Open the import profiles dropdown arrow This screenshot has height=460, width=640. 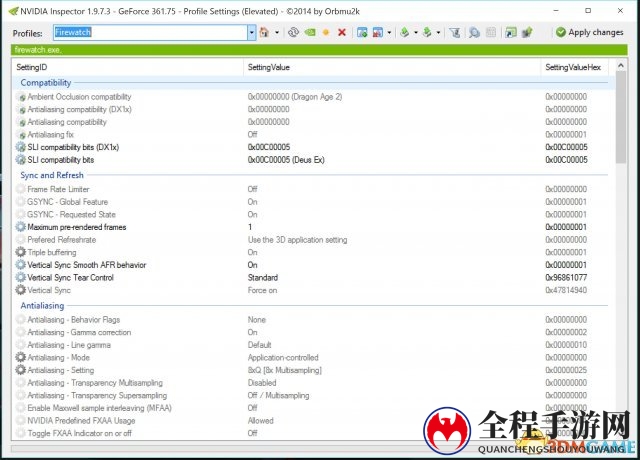(438, 32)
